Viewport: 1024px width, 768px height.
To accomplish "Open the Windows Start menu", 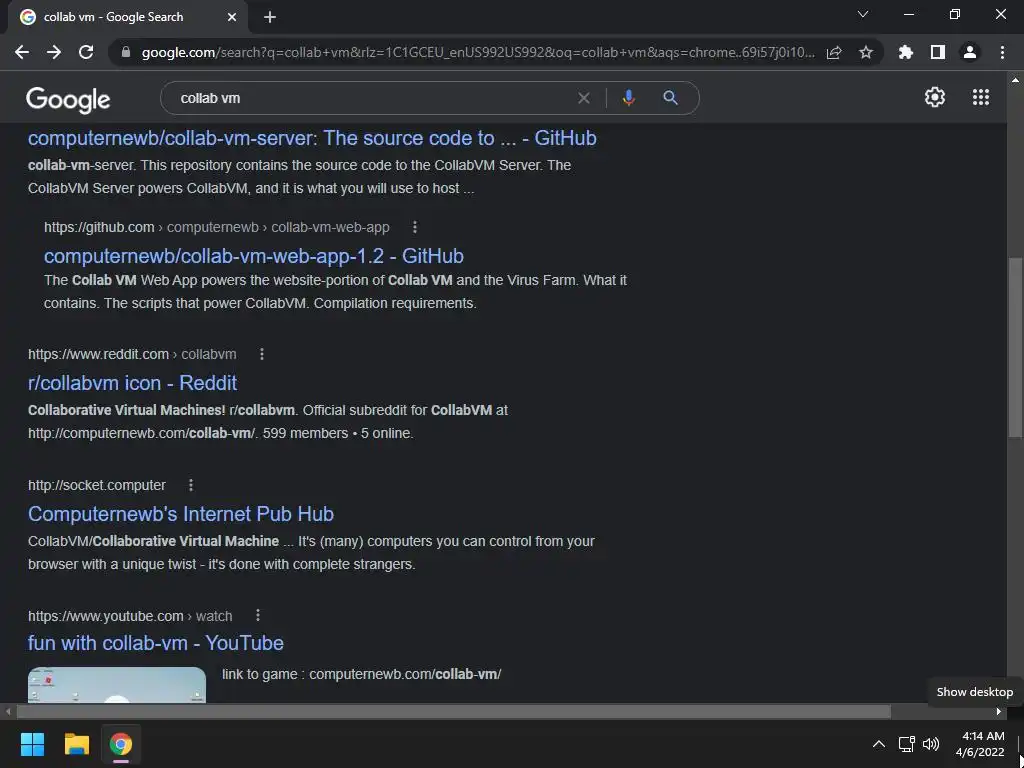I will pyautogui.click(x=32, y=744).
